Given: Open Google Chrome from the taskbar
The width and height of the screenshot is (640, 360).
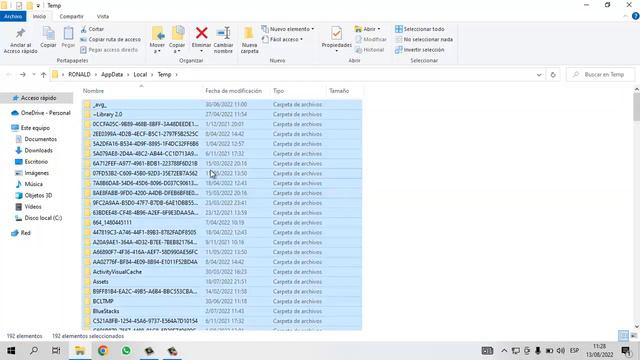Looking at the screenshot, I should pyautogui.click(x=103, y=351).
